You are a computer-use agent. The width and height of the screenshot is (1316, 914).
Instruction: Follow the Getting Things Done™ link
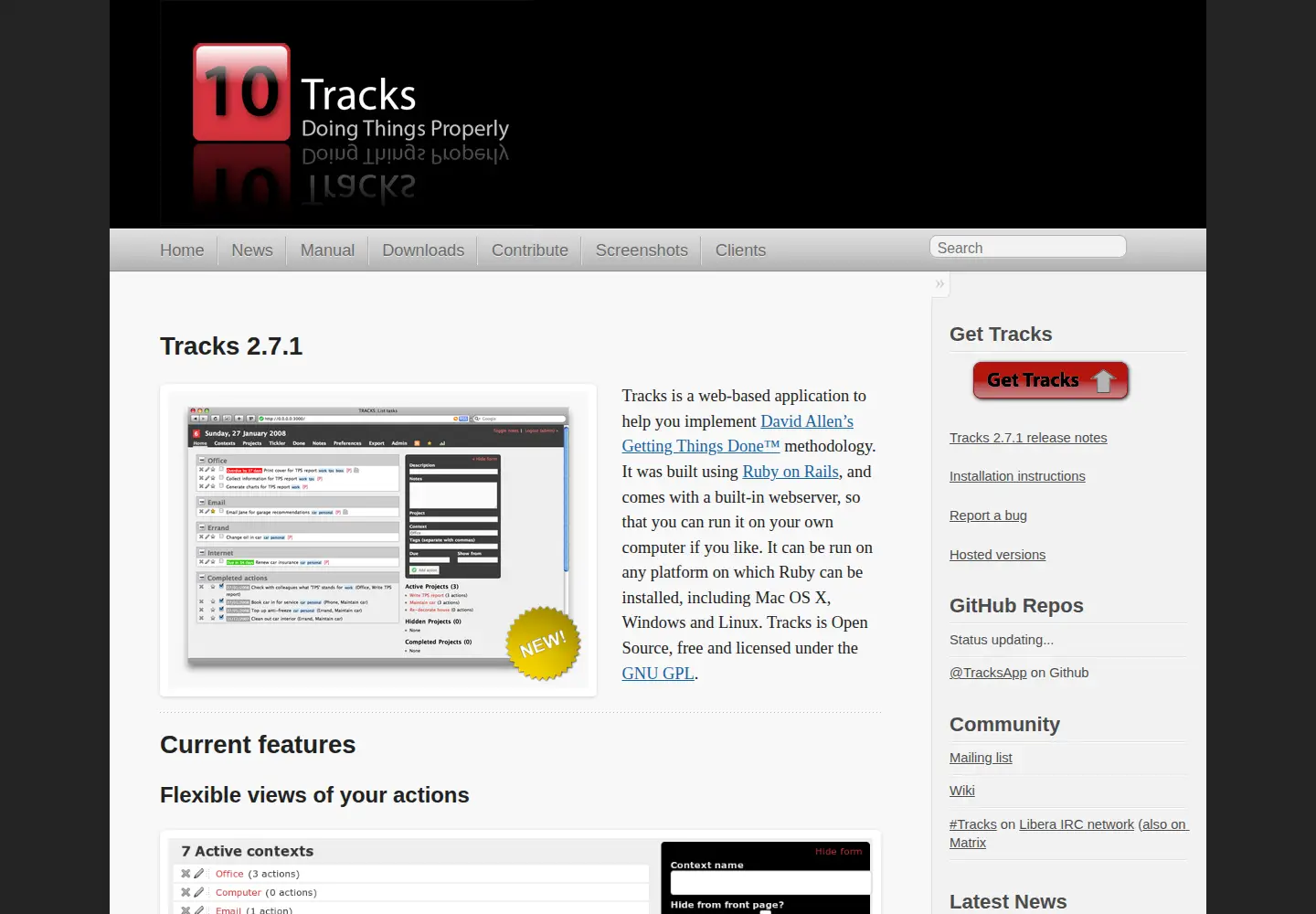[x=701, y=446]
